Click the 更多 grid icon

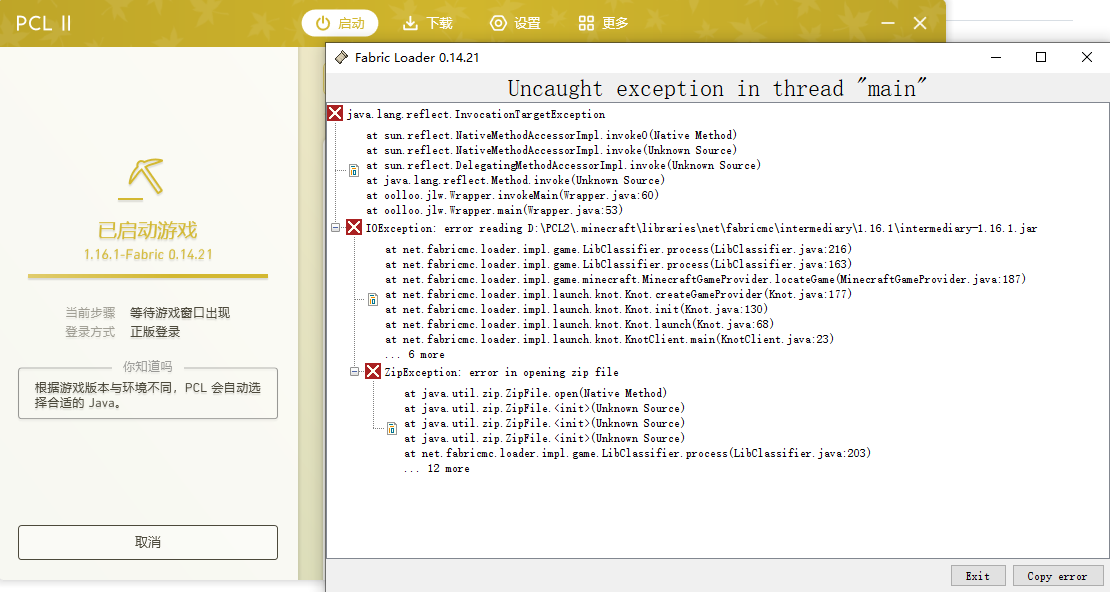(x=585, y=23)
